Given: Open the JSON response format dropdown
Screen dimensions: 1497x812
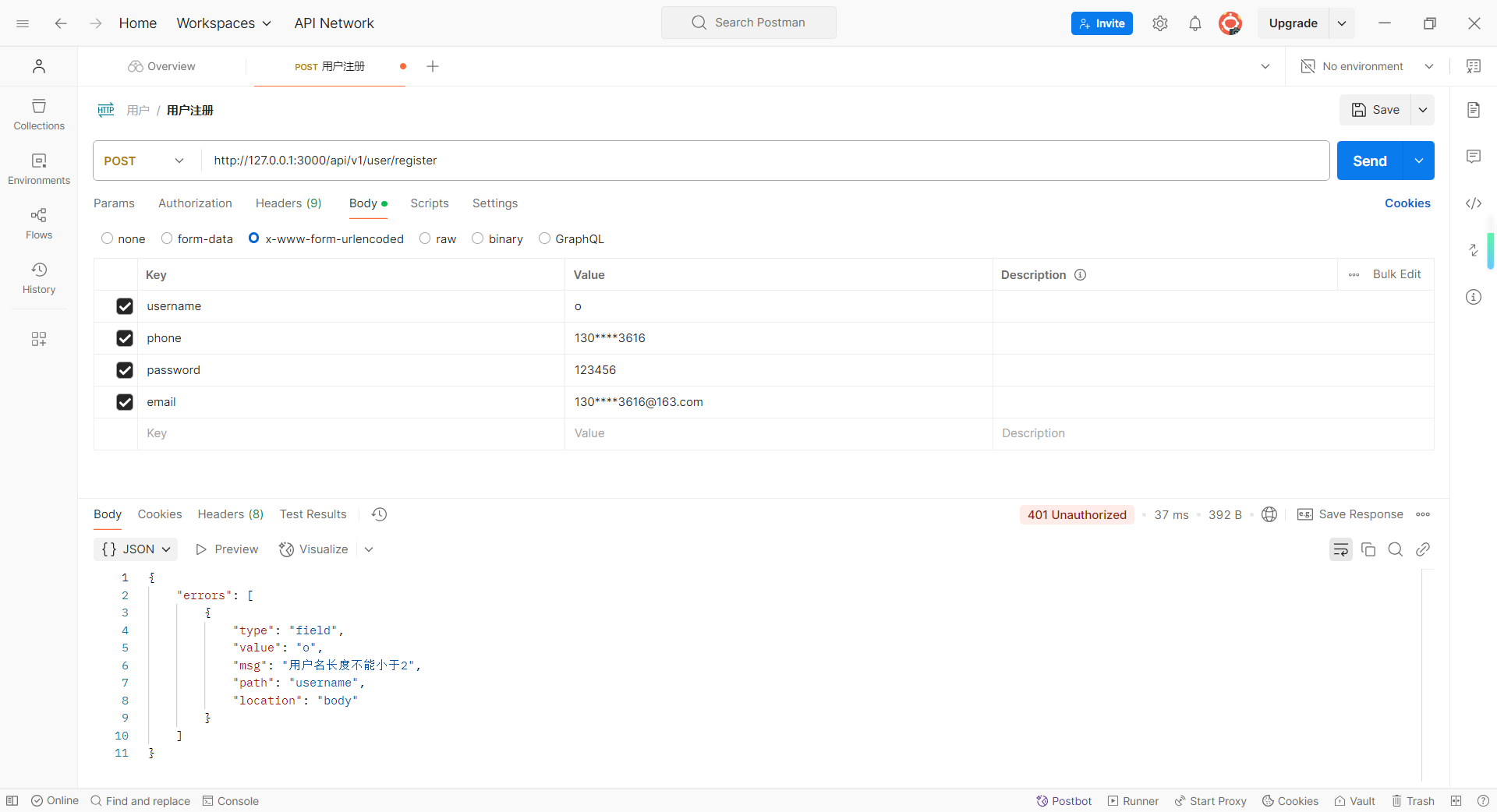Looking at the screenshot, I should point(136,549).
